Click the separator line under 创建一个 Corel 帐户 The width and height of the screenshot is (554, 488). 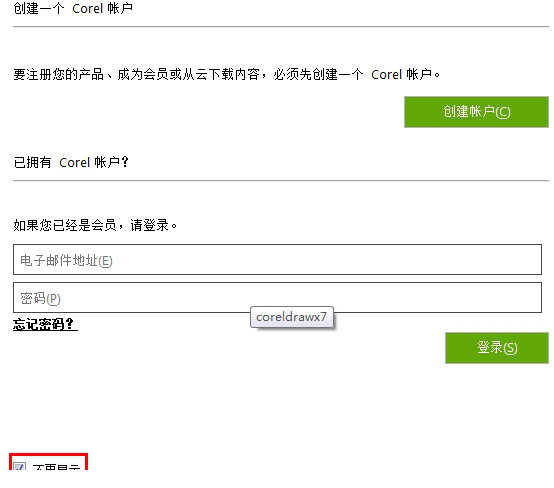point(281,27)
